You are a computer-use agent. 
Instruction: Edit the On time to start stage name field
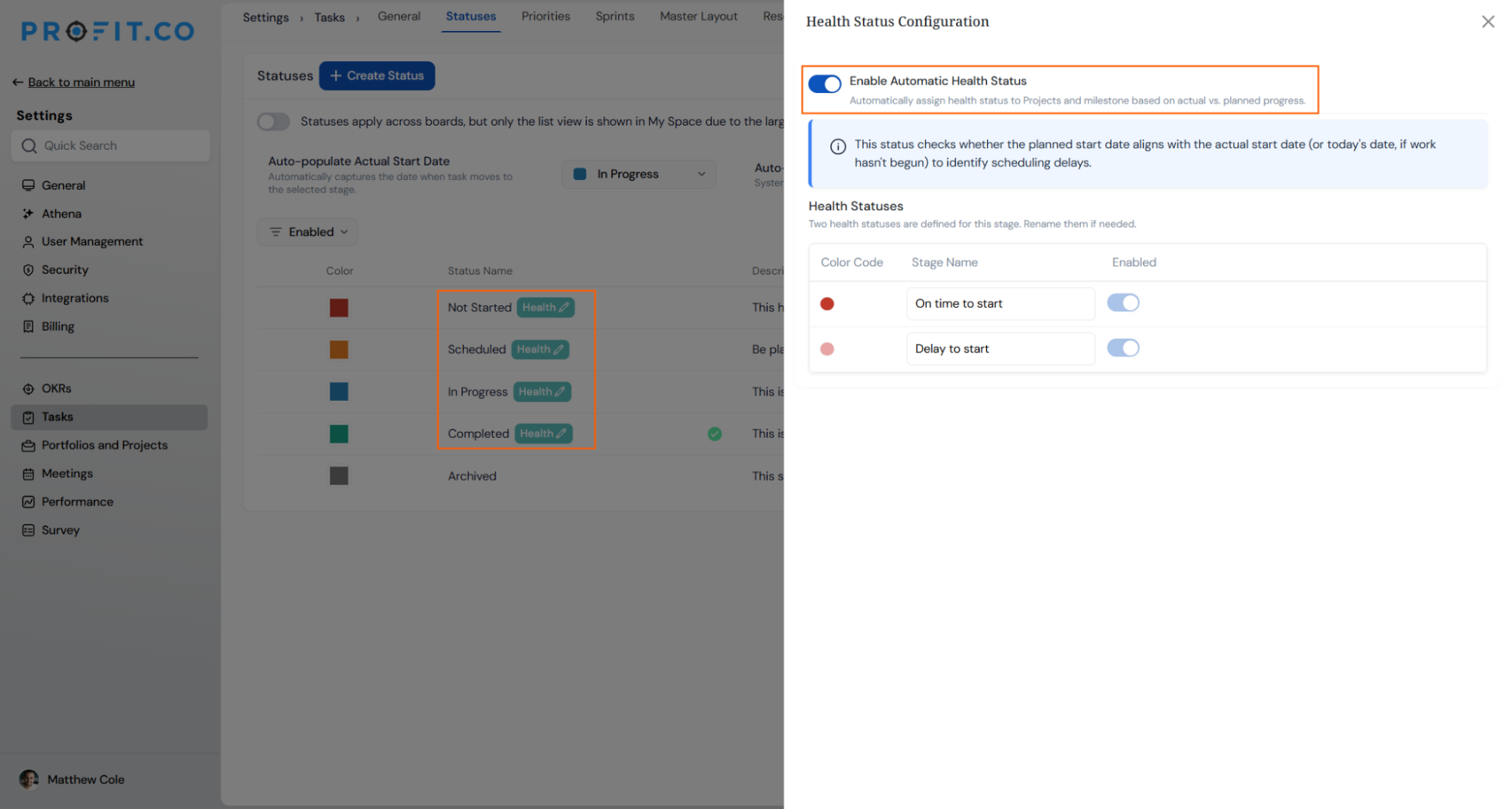[1000, 304]
